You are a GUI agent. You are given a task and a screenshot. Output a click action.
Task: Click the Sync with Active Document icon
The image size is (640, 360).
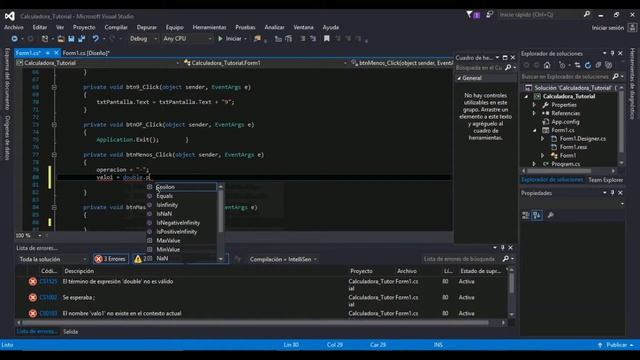577,65
